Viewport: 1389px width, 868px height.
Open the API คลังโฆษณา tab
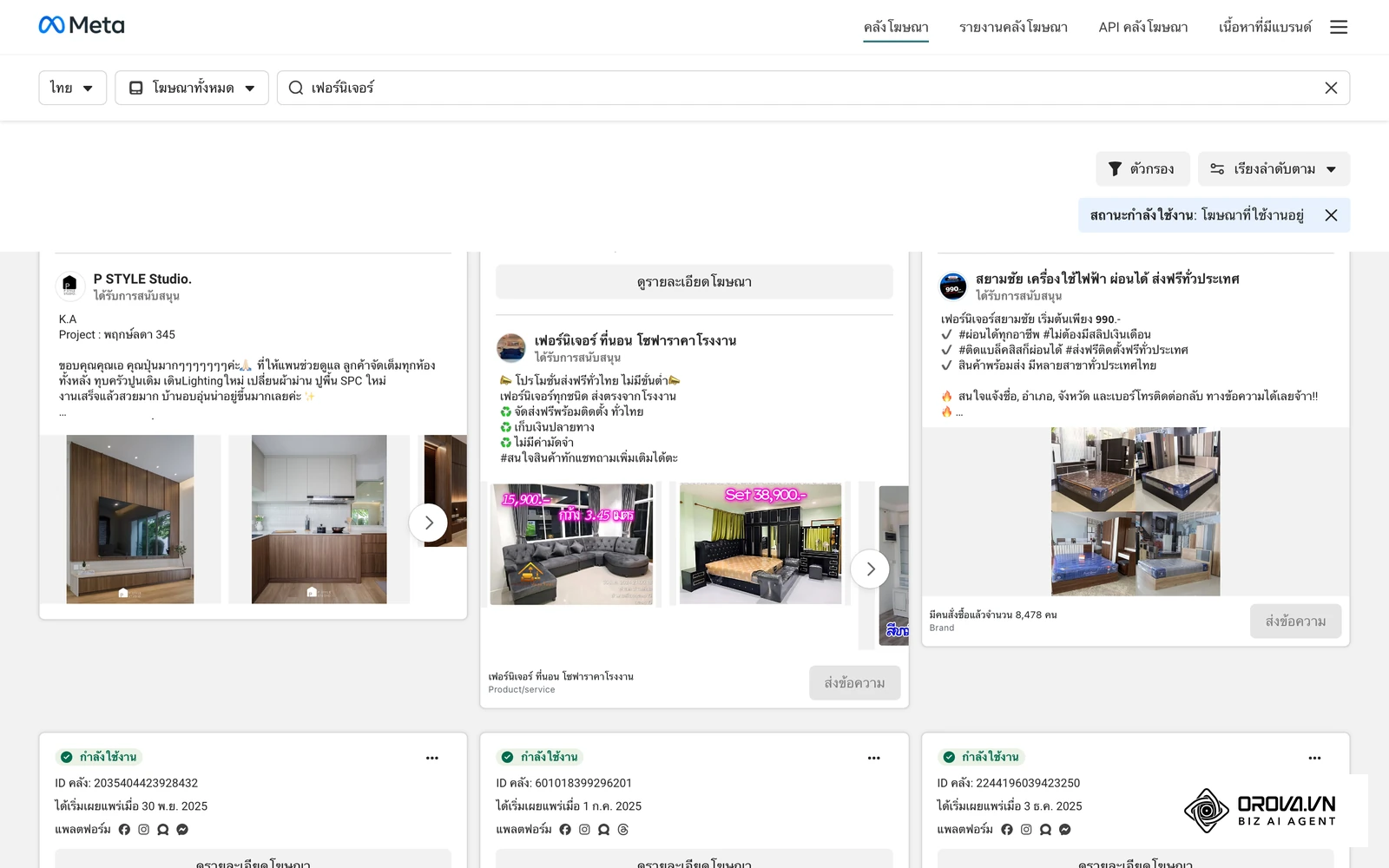point(1143,27)
